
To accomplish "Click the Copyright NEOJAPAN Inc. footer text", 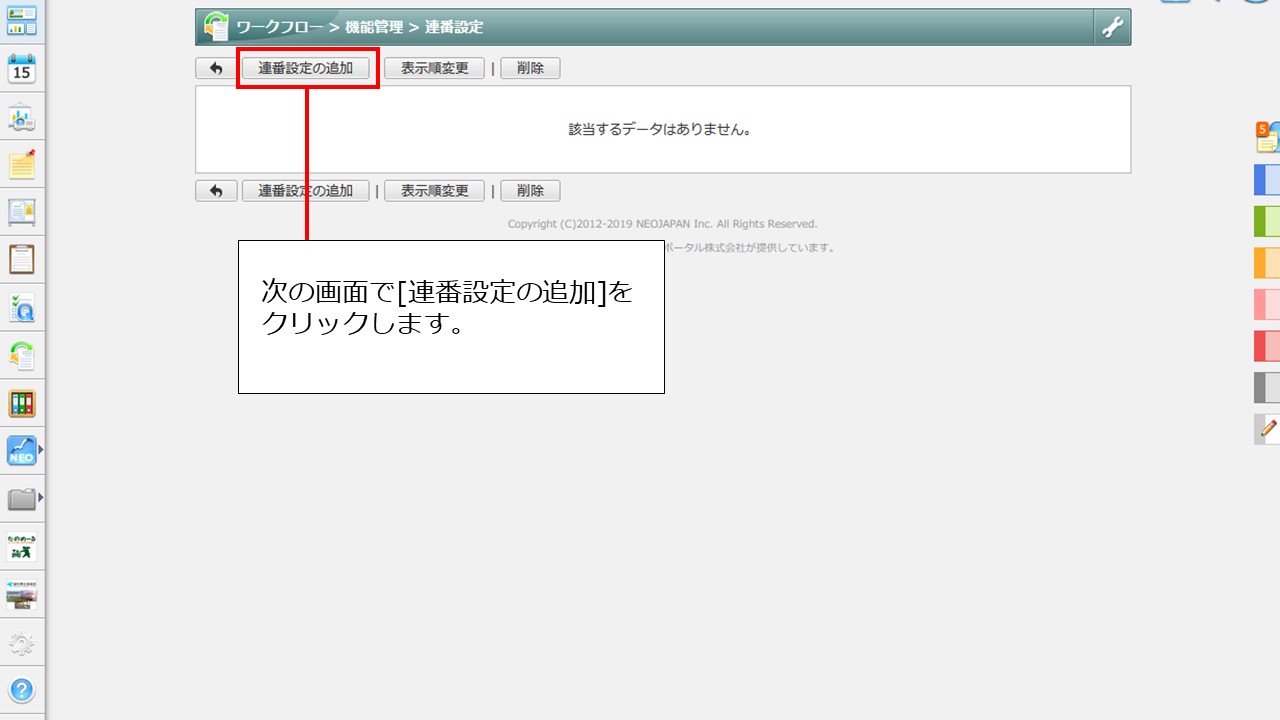I will (x=662, y=224).
